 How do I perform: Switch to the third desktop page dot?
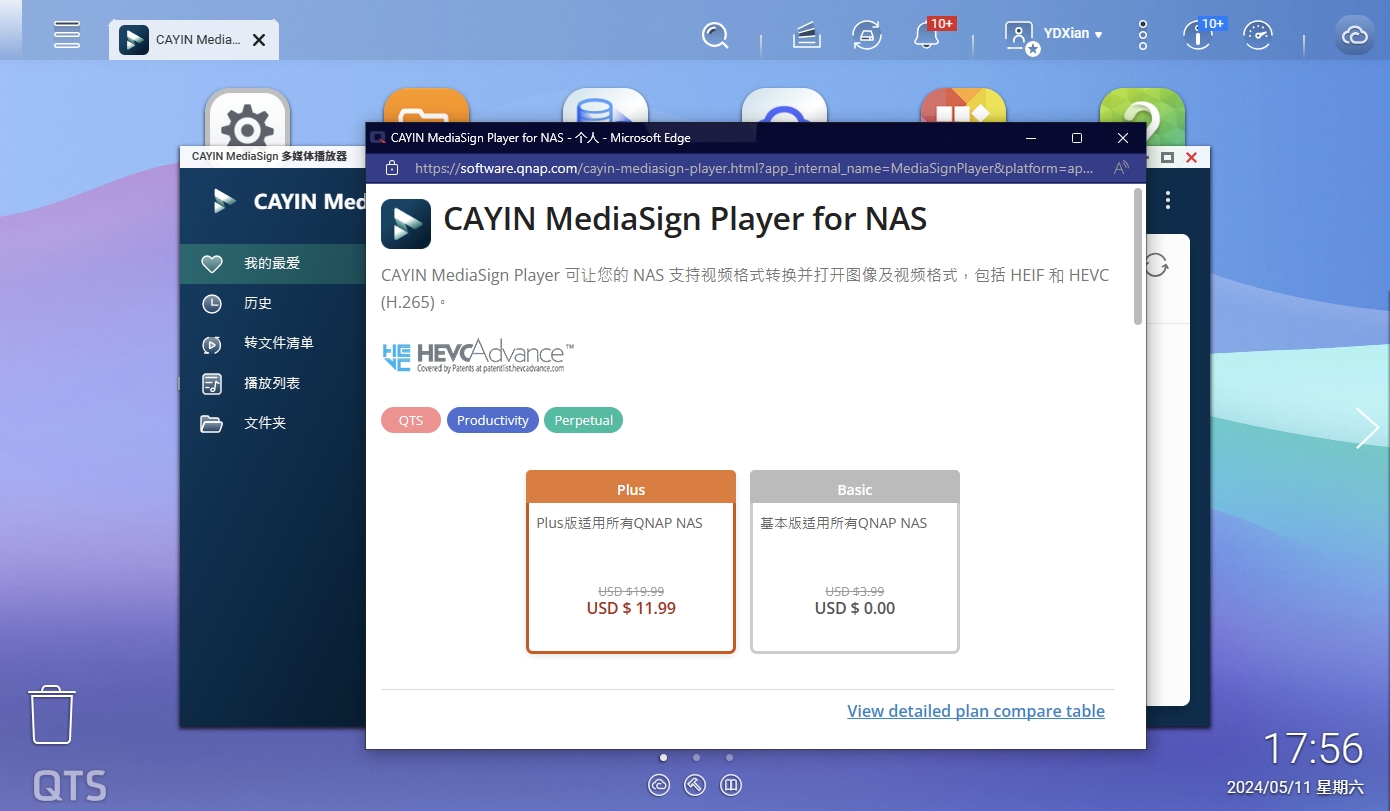point(729,758)
